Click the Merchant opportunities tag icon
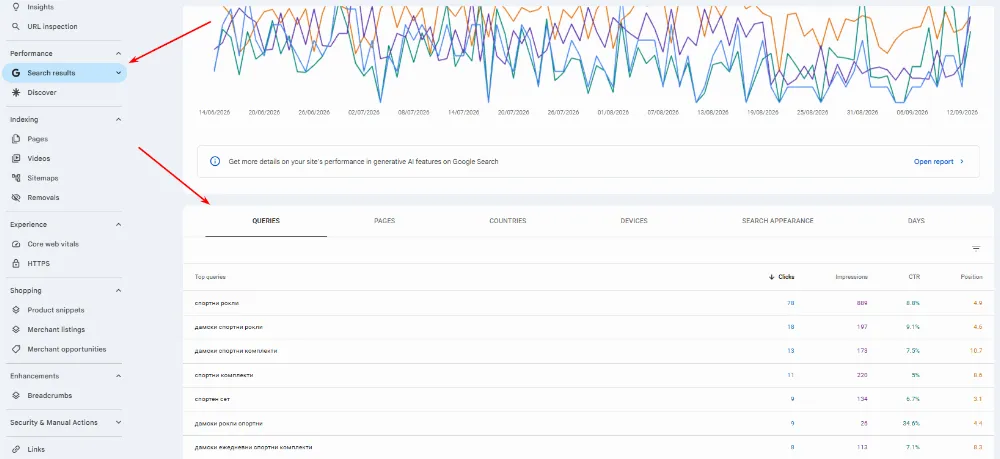Screen dimensions: 1000x459 coord(16,349)
